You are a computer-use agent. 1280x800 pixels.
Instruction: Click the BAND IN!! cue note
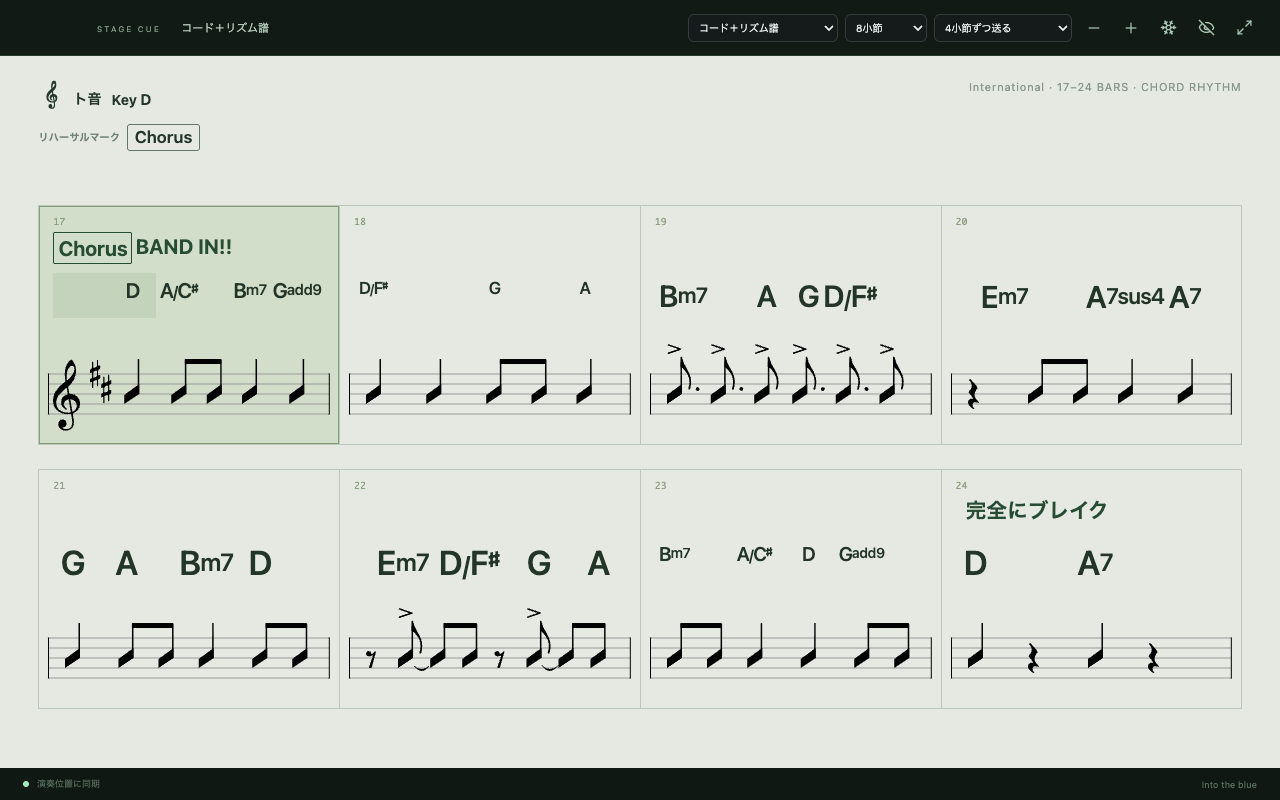184,247
